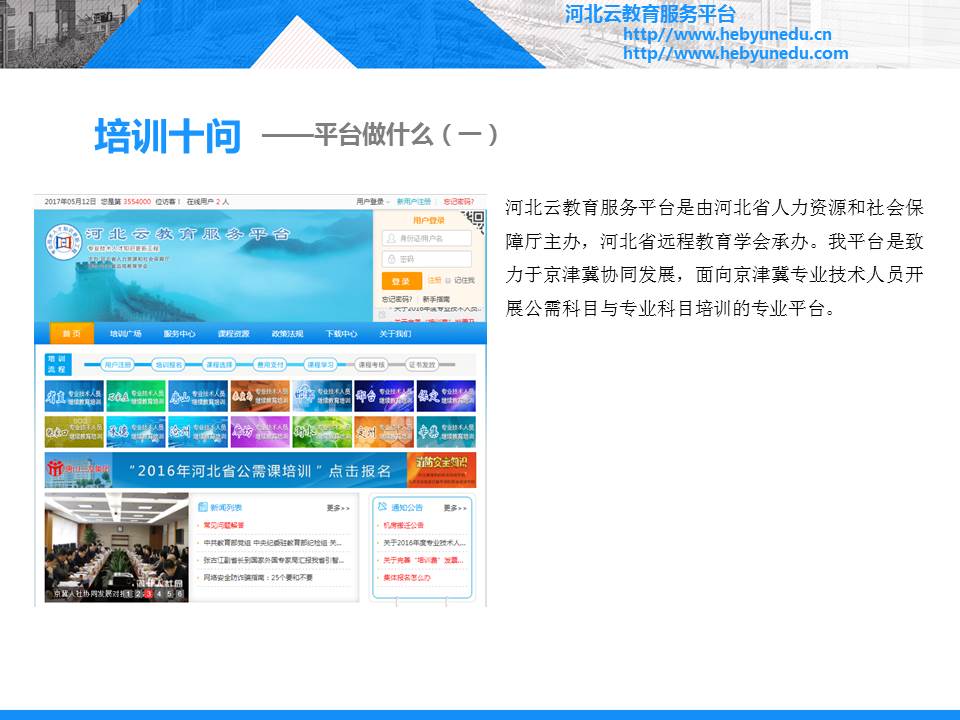Click the 河北云教育服务平台 round logo
Viewport: 960px width, 720px height.
pos(63,242)
